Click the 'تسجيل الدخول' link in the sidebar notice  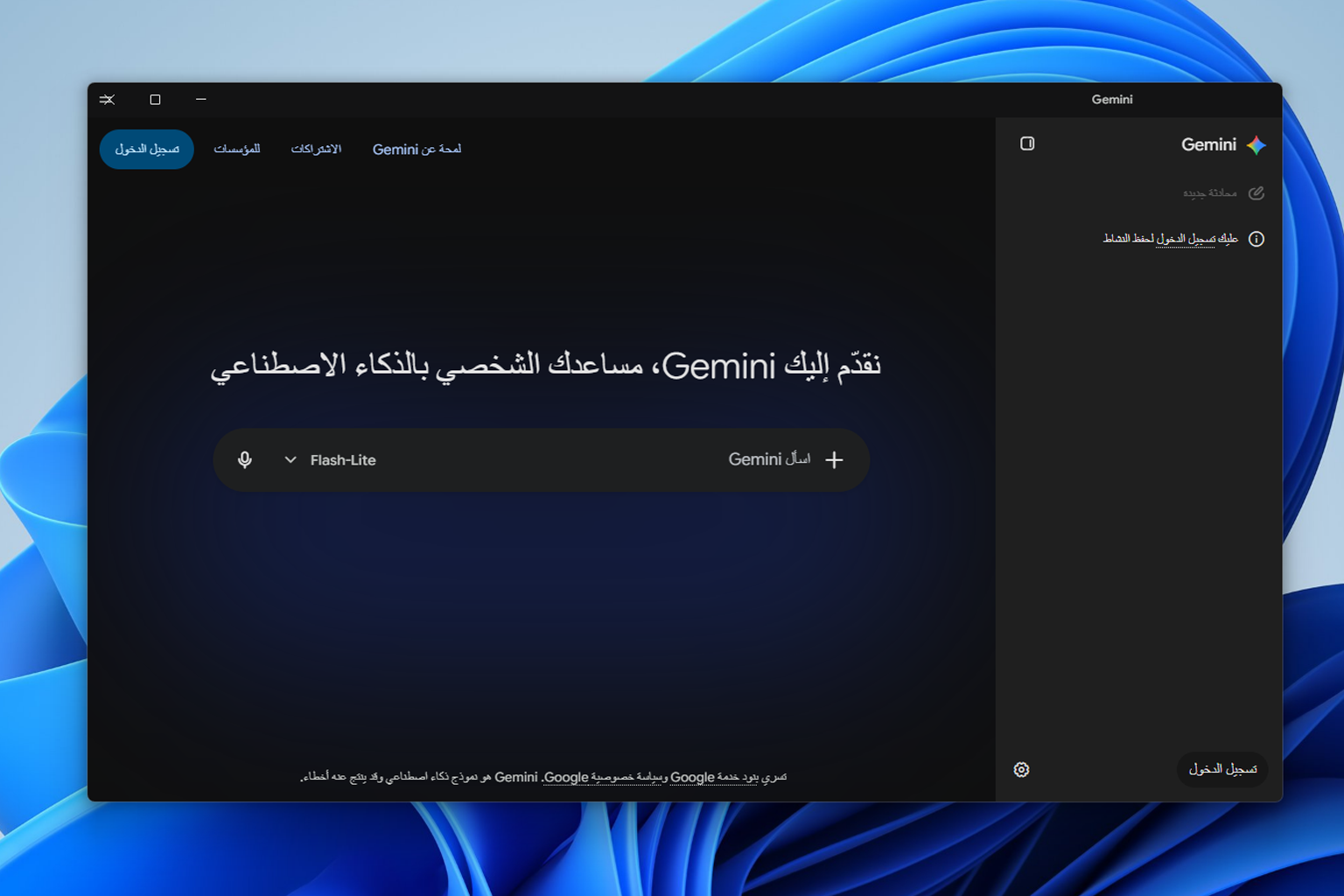[1185, 239]
